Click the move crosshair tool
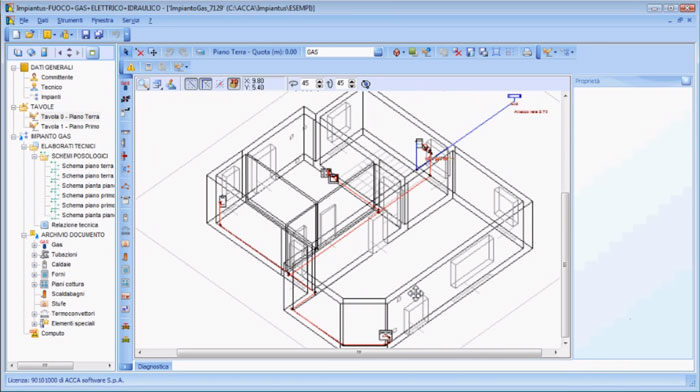700x392 pixels. click(x=153, y=52)
